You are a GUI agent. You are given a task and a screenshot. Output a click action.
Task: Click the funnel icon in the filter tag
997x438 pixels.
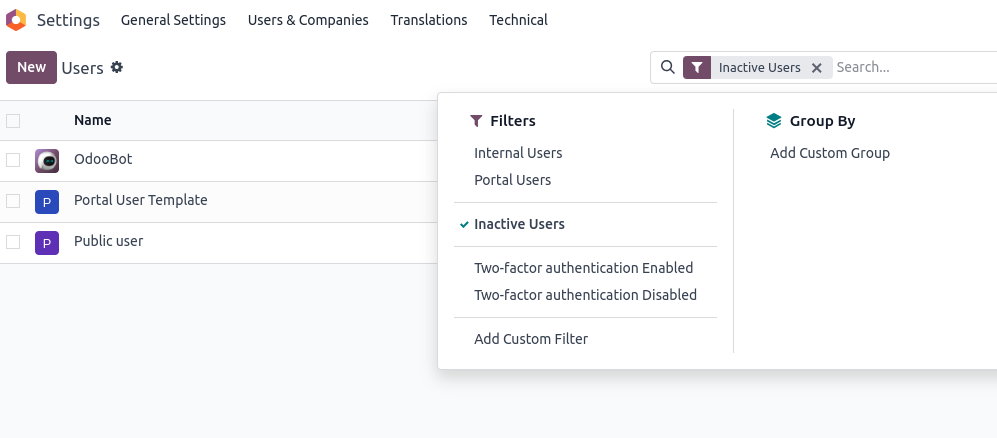click(x=697, y=67)
